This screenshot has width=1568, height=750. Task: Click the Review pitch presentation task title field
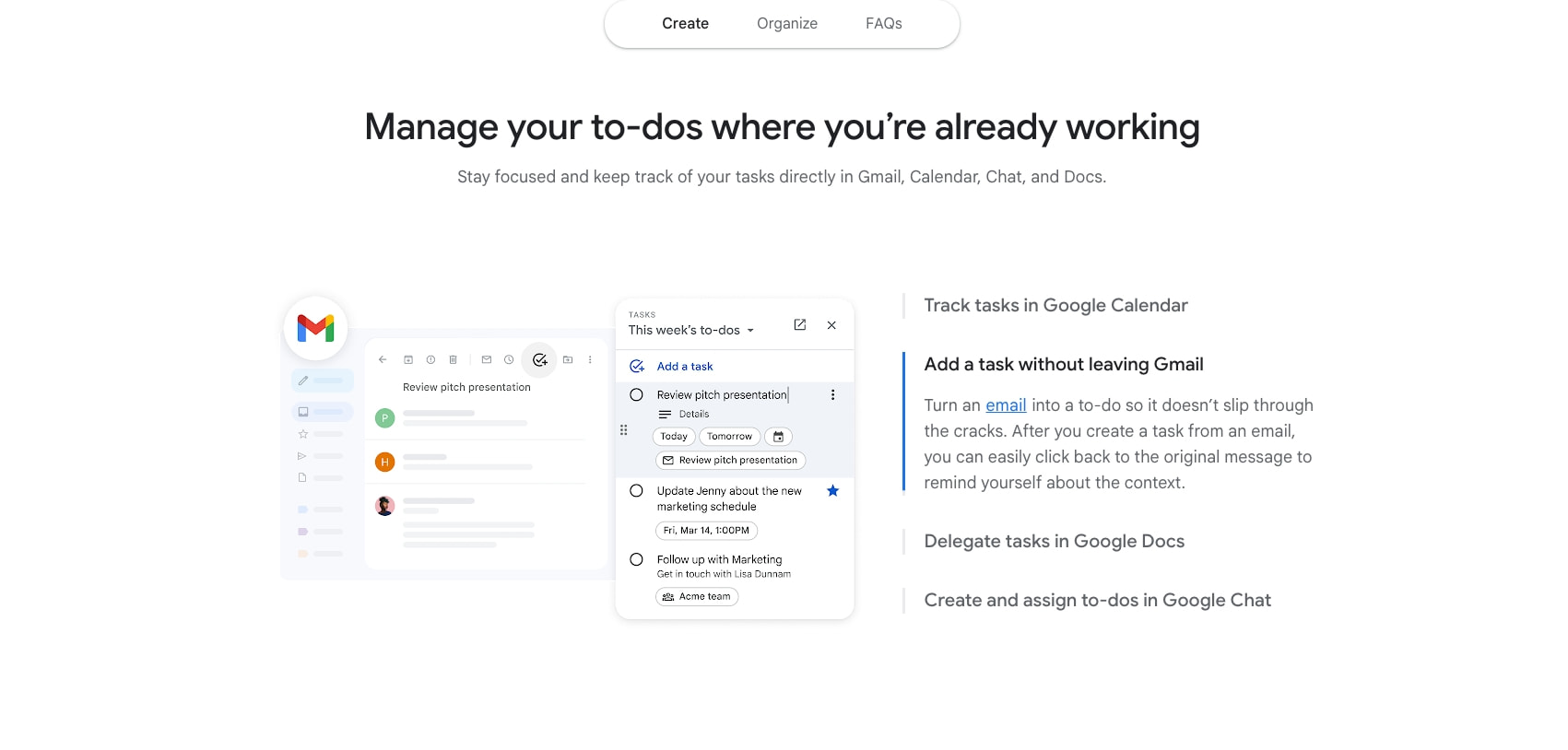[722, 395]
